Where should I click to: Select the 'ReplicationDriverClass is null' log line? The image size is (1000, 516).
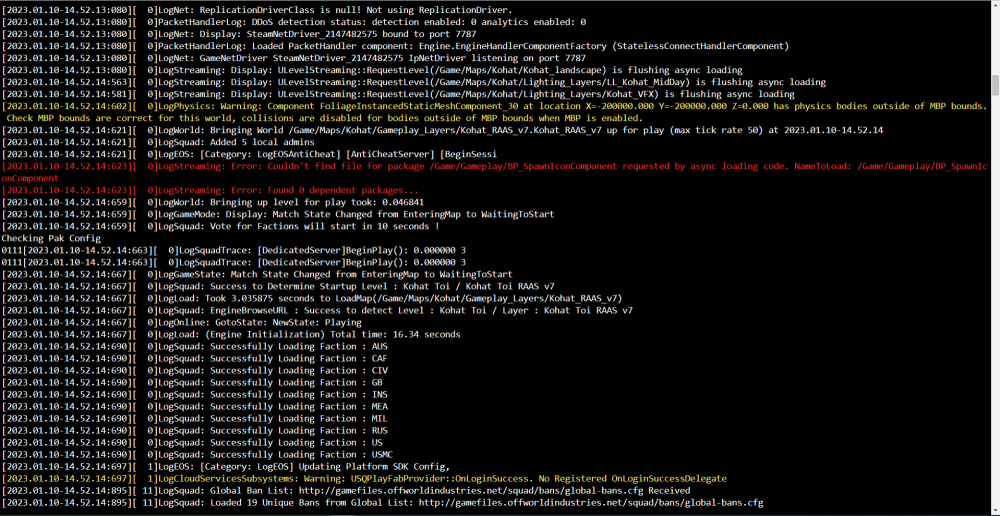pyautogui.click(x=257, y=10)
